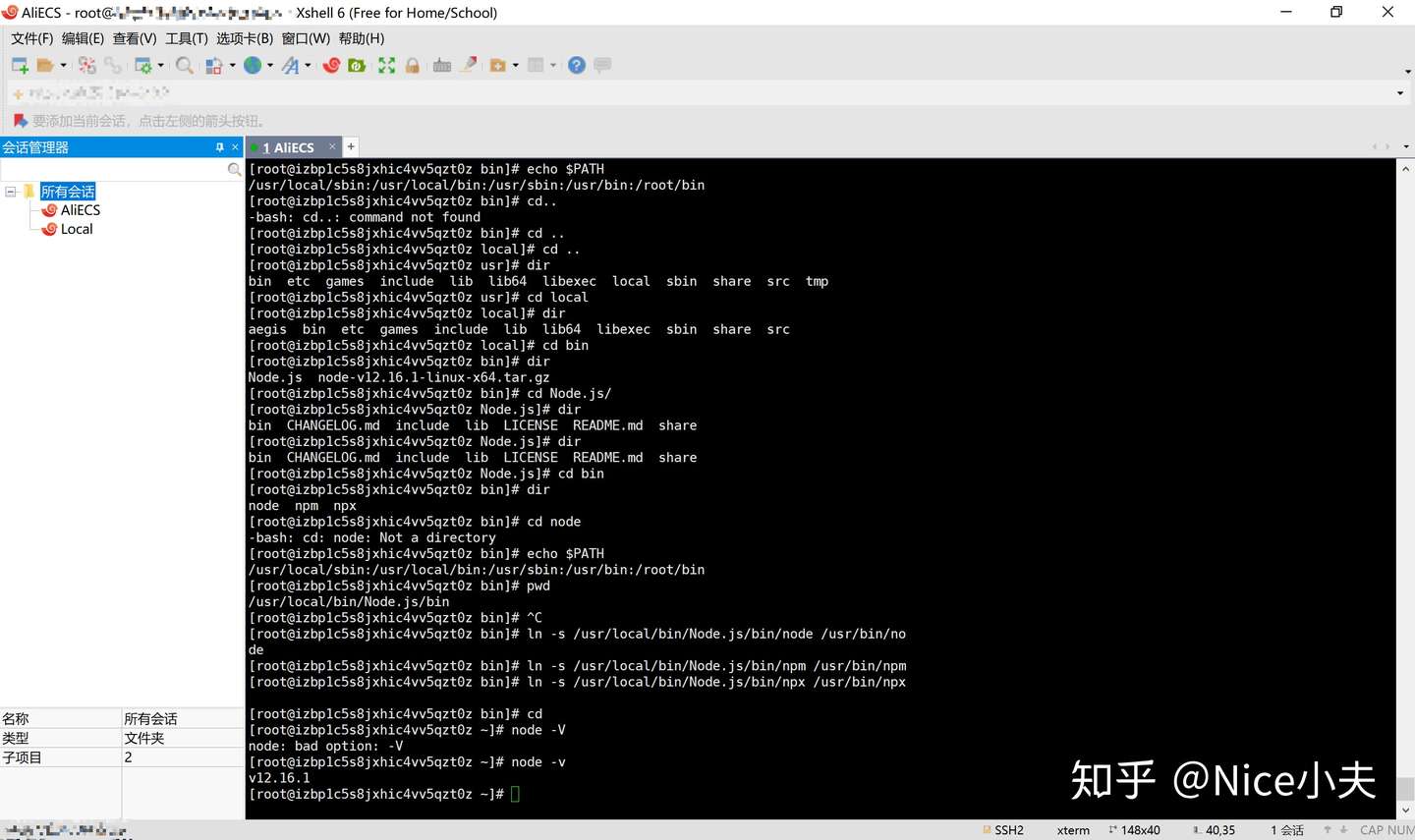Image resolution: width=1415 pixels, height=840 pixels.
Task: Open the 工具(T) menu
Action: (x=187, y=38)
